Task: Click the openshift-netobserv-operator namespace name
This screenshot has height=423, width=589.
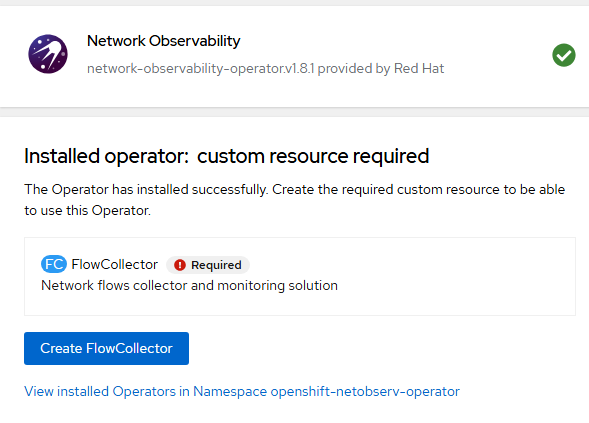Action: (x=365, y=391)
